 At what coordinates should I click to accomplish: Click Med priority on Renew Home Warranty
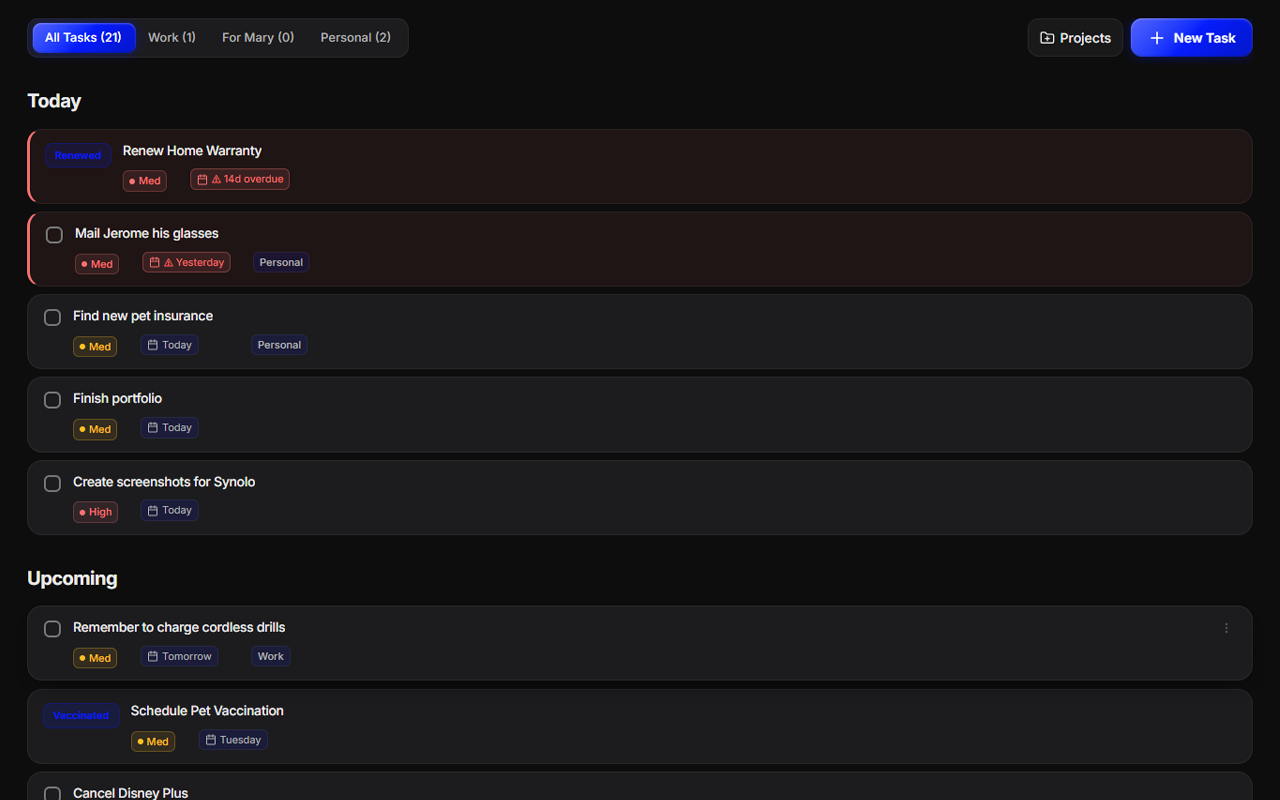(145, 181)
